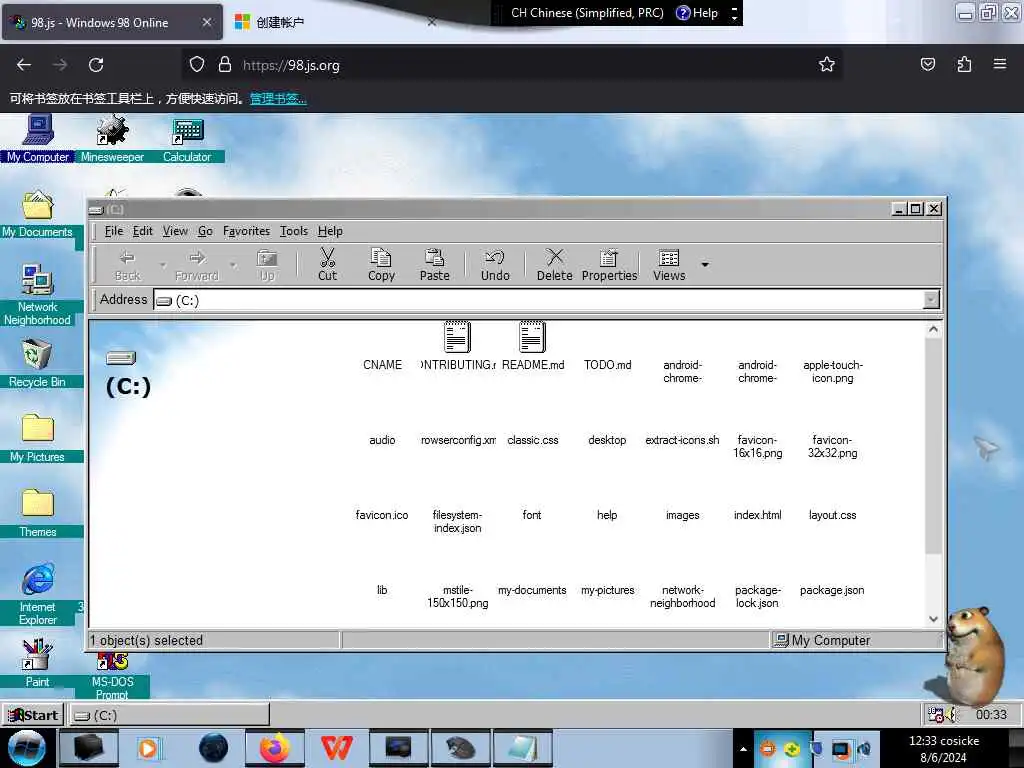Image resolution: width=1024 pixels, height=768 pixels.
Task: Open the Views dropdown arrow
Action: click(705, 264)
